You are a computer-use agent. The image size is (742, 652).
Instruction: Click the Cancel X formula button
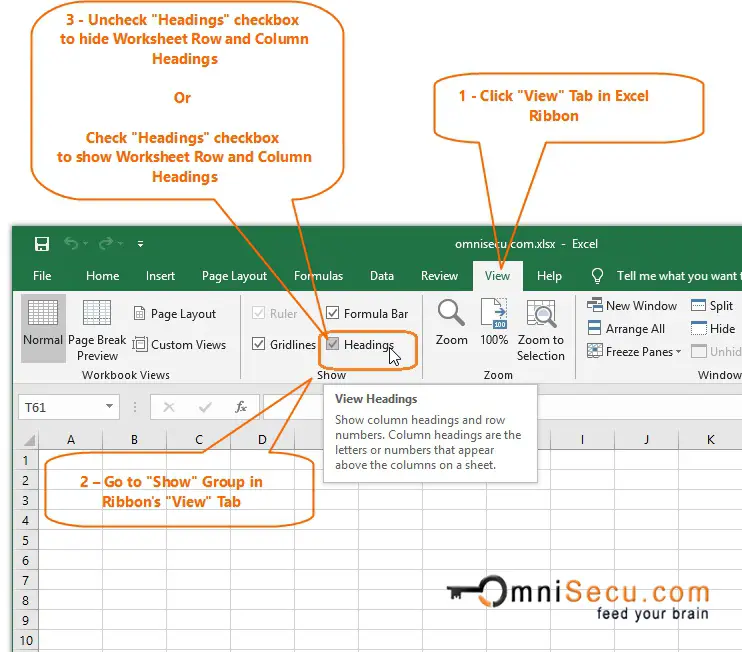pyautogui.click(x=169, y=407)
